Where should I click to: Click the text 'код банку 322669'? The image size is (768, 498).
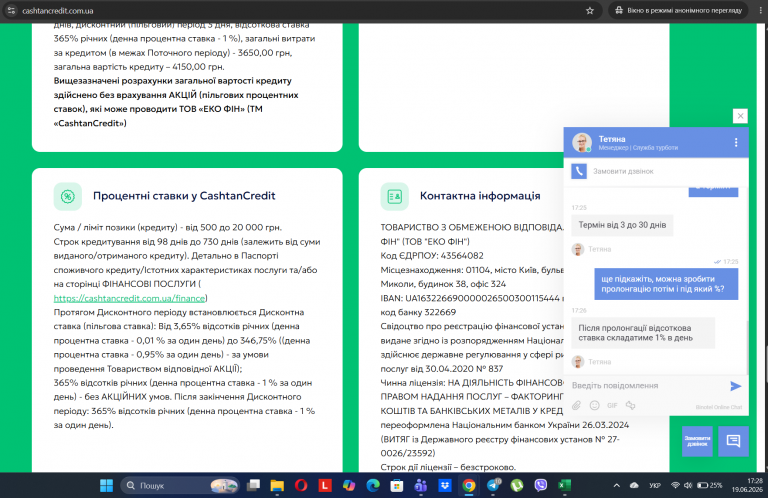pos(418,312)
